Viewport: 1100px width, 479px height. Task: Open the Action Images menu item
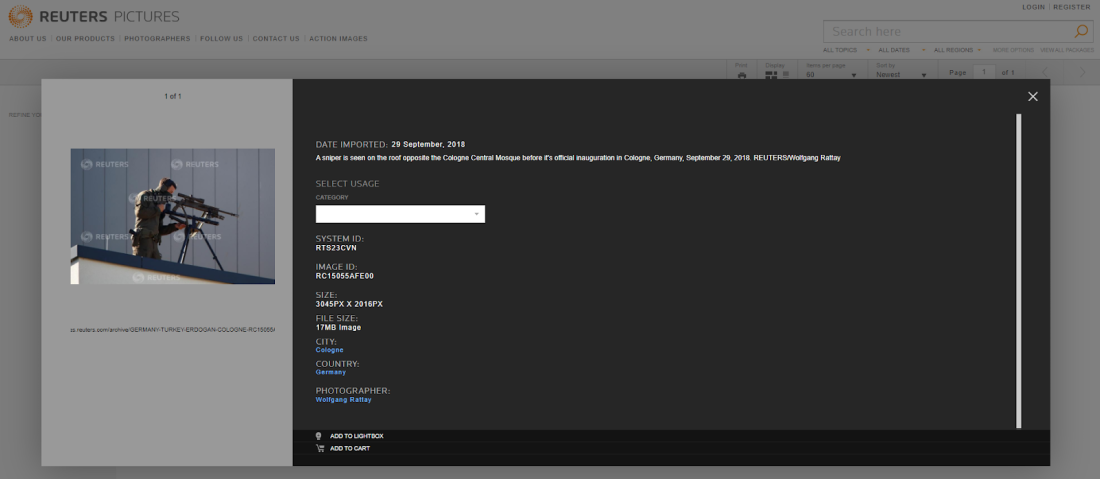(x=338, y=39)
